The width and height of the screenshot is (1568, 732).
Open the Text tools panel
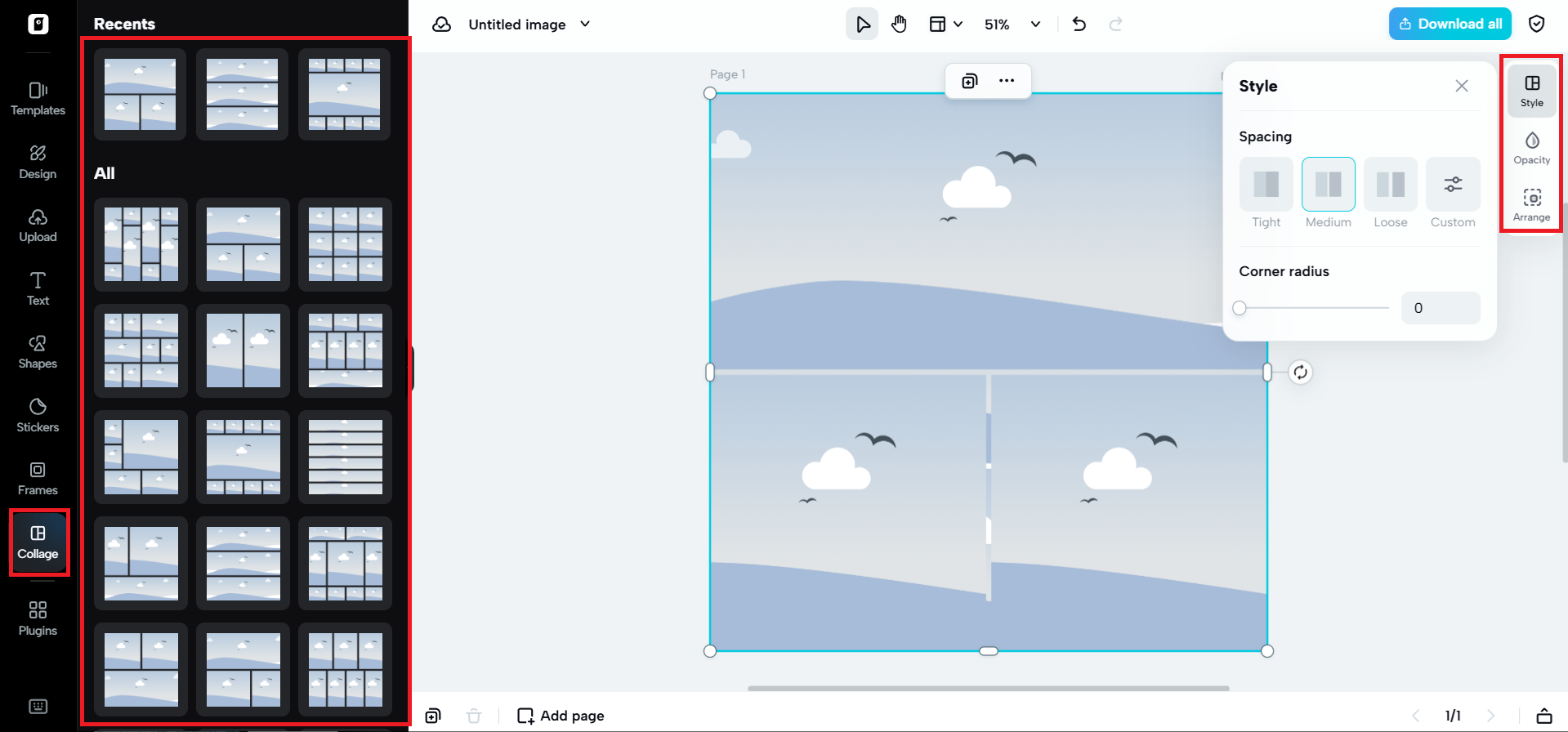38,289
